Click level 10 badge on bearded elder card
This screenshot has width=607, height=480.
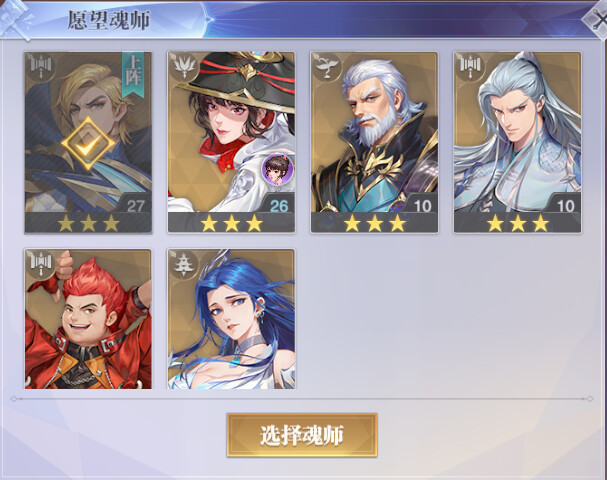[x=422, y=206]
